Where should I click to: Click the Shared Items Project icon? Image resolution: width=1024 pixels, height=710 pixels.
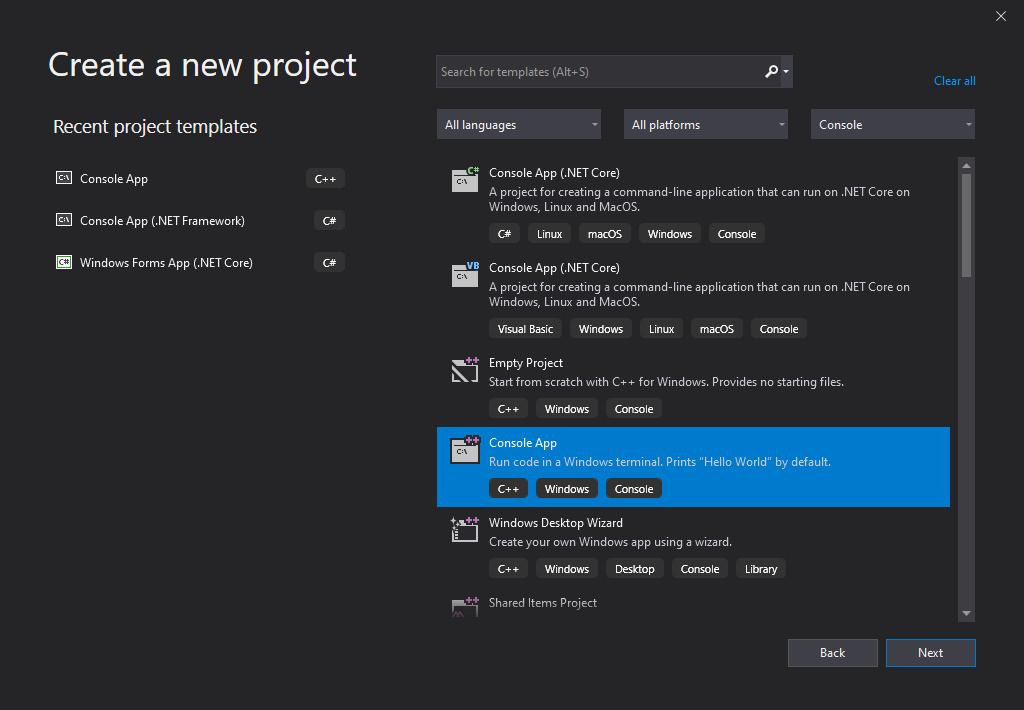[x=465, y=606]
